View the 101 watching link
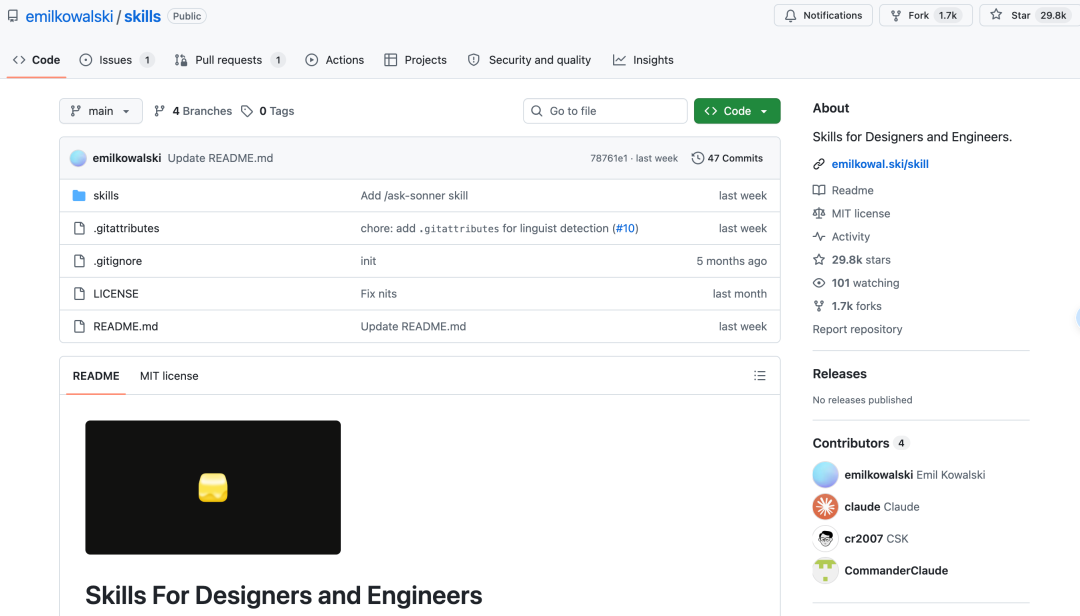This screenshot has width=1080, height=616. point(864,283)
